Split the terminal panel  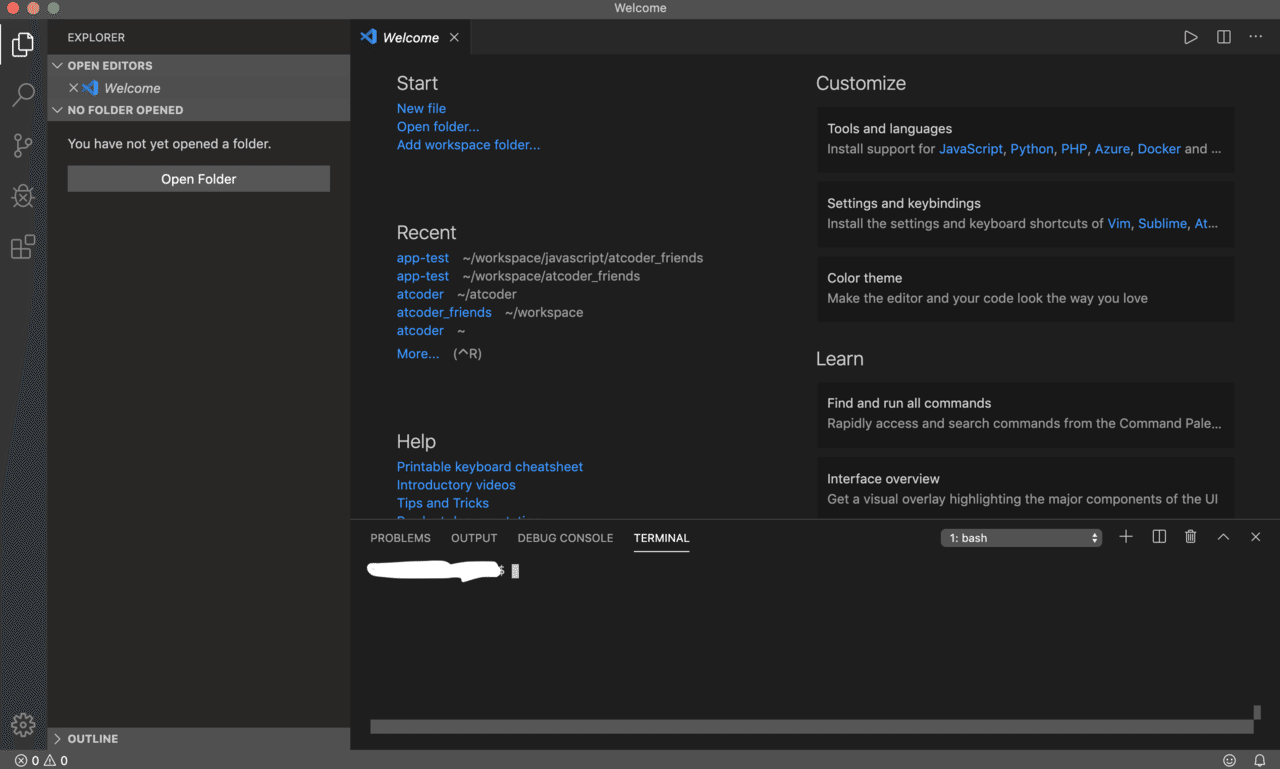tap(1159, 537)
